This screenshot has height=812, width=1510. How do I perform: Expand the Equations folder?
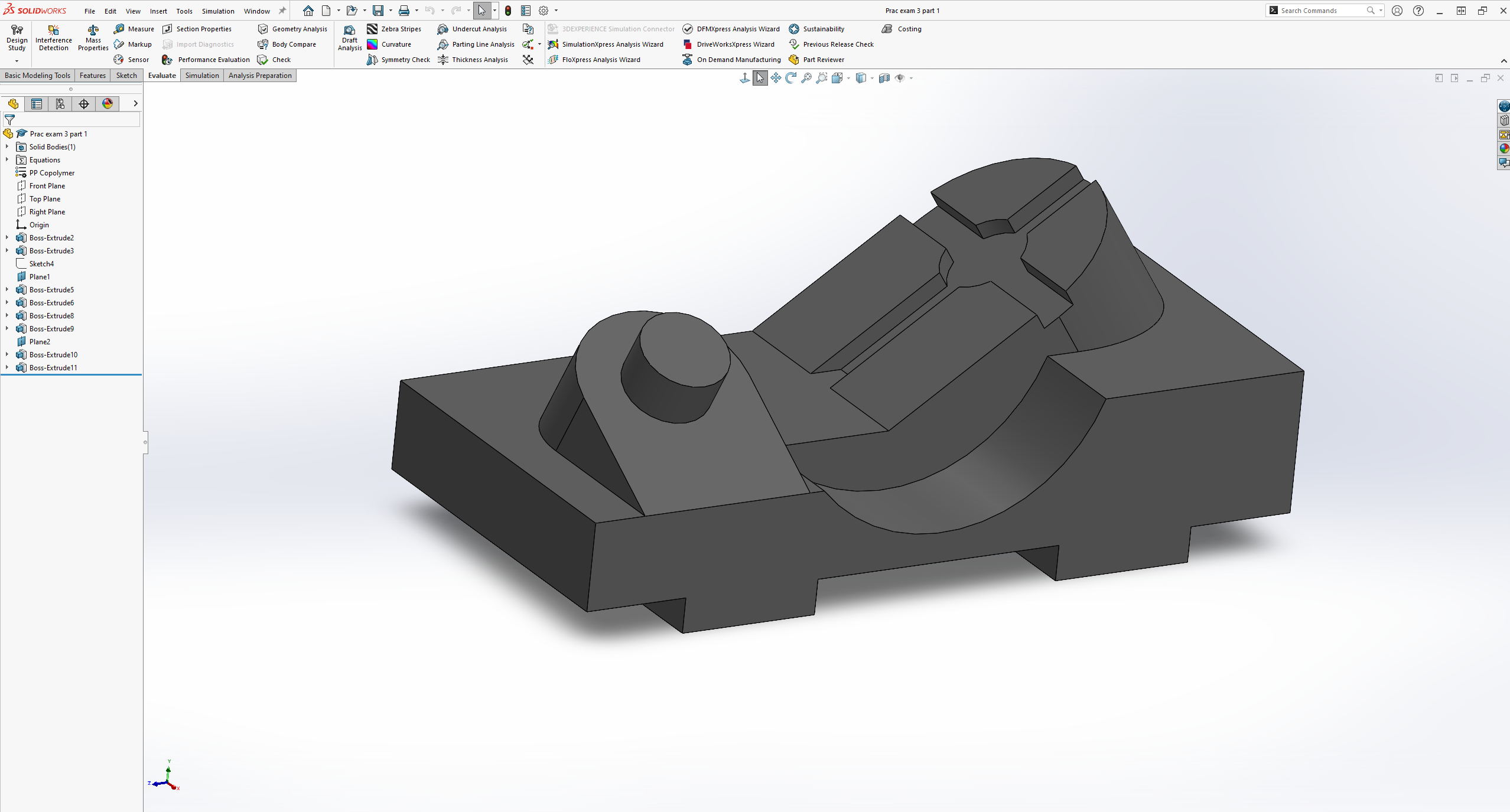(x=7, y=160)
